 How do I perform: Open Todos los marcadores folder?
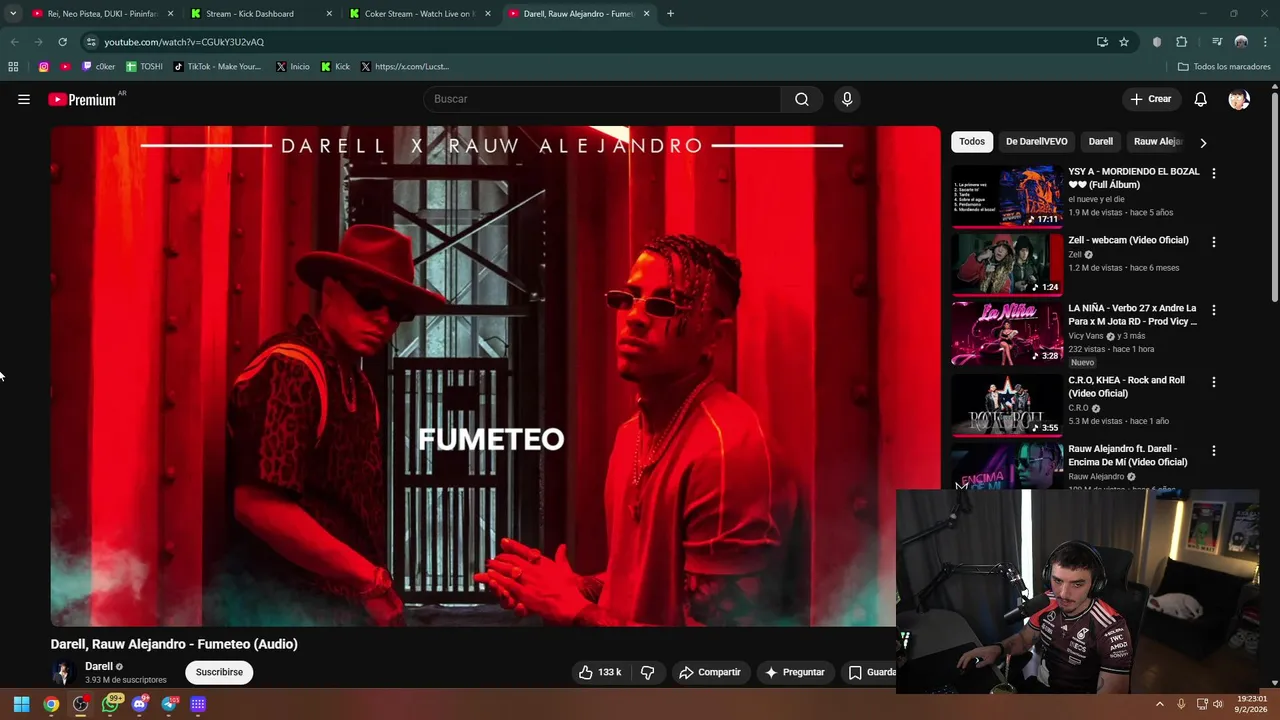tap(1224, 67)
